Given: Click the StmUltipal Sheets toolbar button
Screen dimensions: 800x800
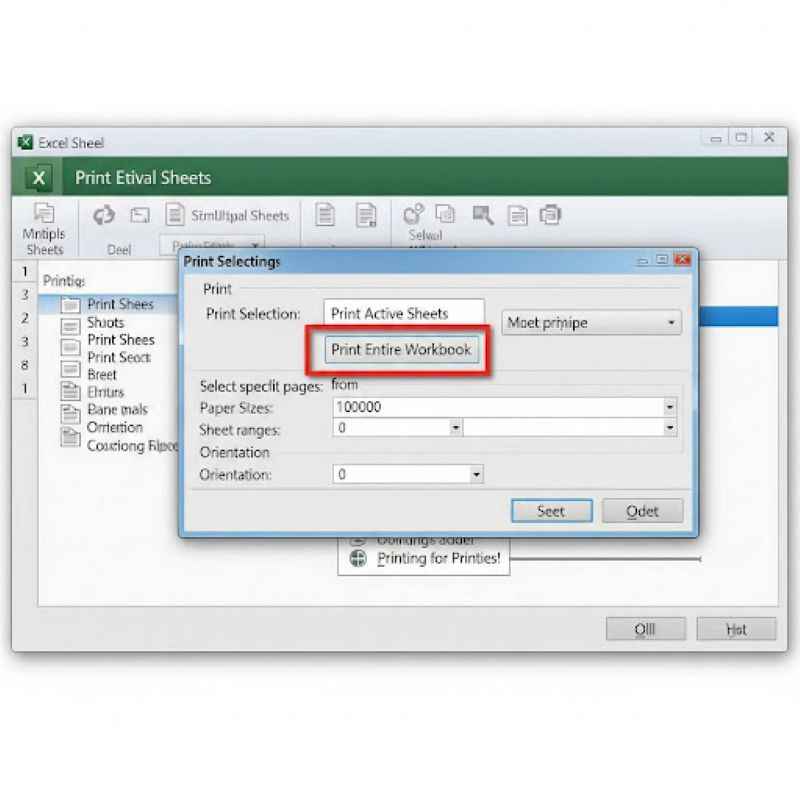Looking at the screenshot, I should [x=228, y=215].
